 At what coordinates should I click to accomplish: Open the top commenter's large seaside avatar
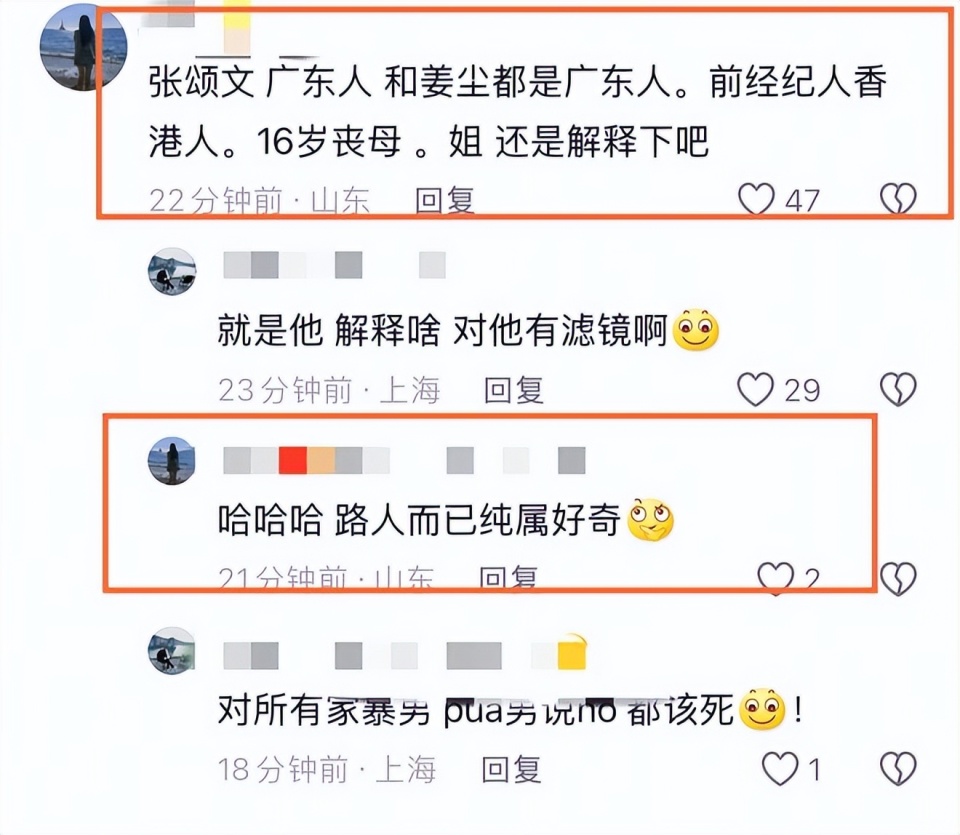pos(83,47)
